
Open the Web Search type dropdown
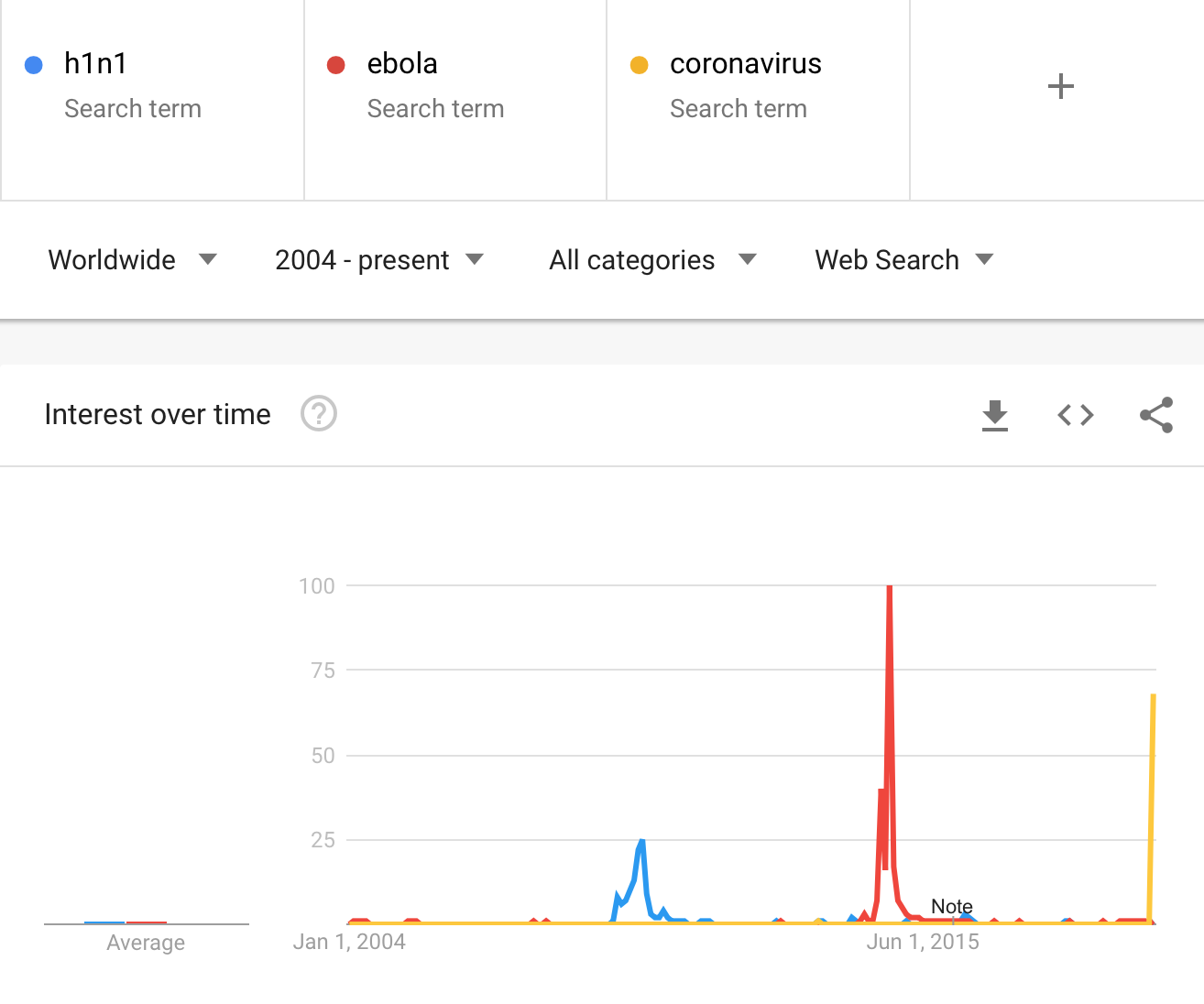(904, 260)
